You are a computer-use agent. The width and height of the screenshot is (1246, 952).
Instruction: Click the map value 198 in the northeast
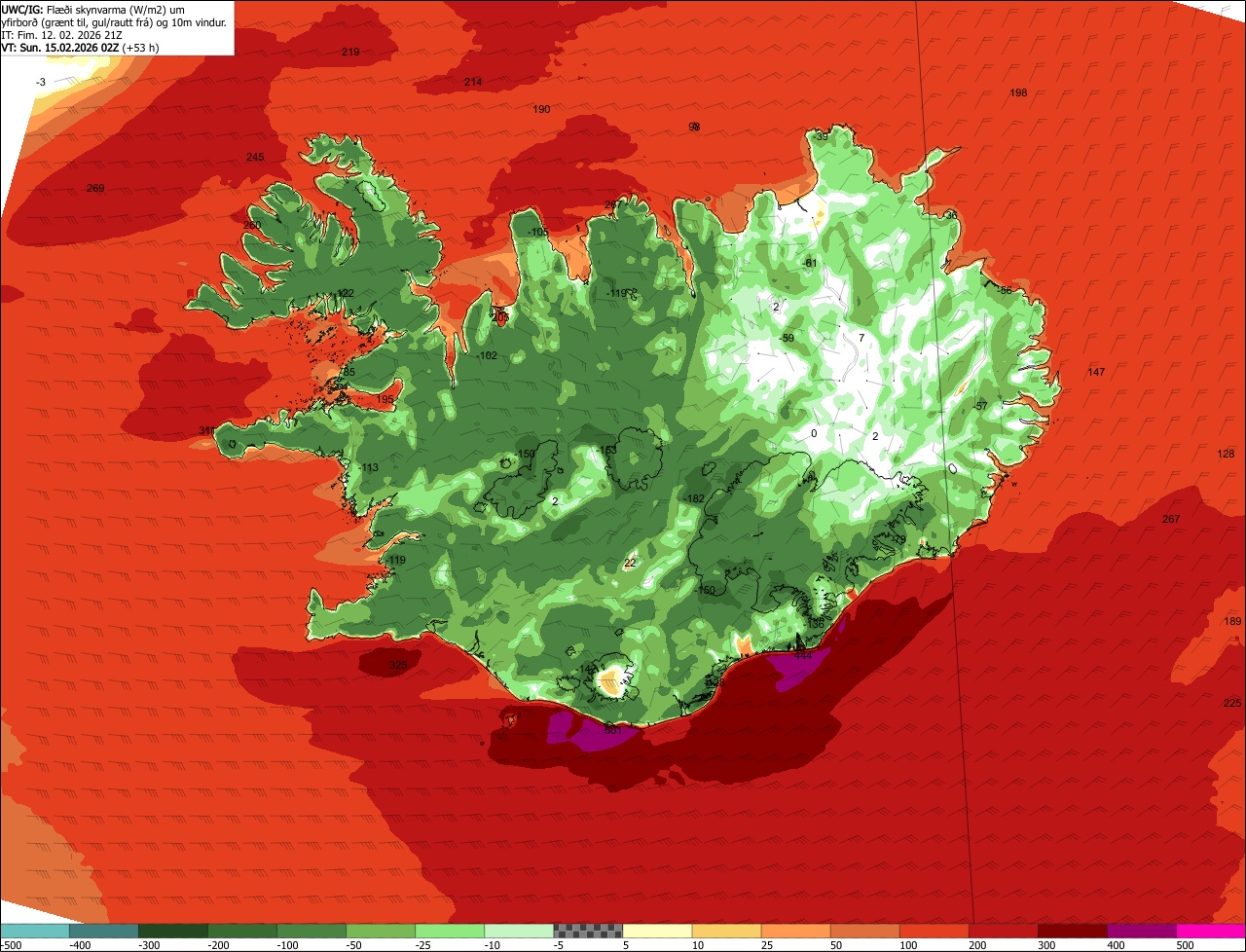coord(1018,92)
